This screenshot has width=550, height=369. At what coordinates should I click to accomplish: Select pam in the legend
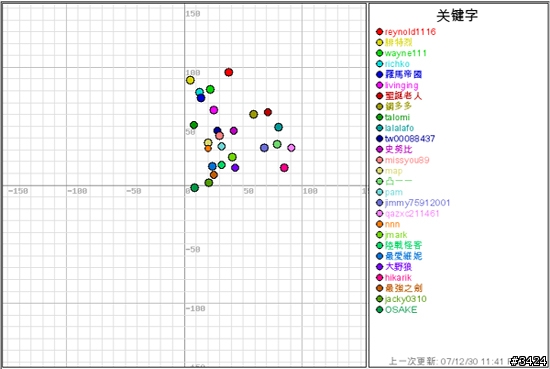(389, 192)
